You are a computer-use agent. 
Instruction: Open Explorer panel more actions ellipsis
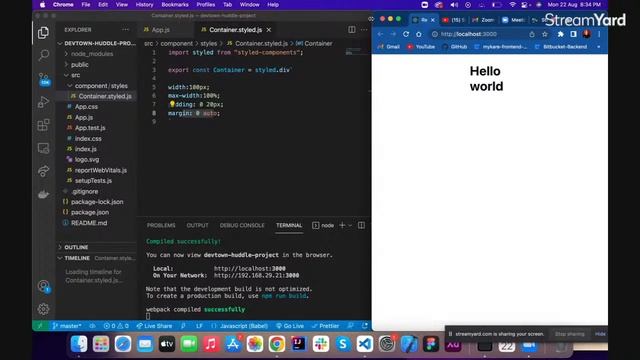pos(125,29)
